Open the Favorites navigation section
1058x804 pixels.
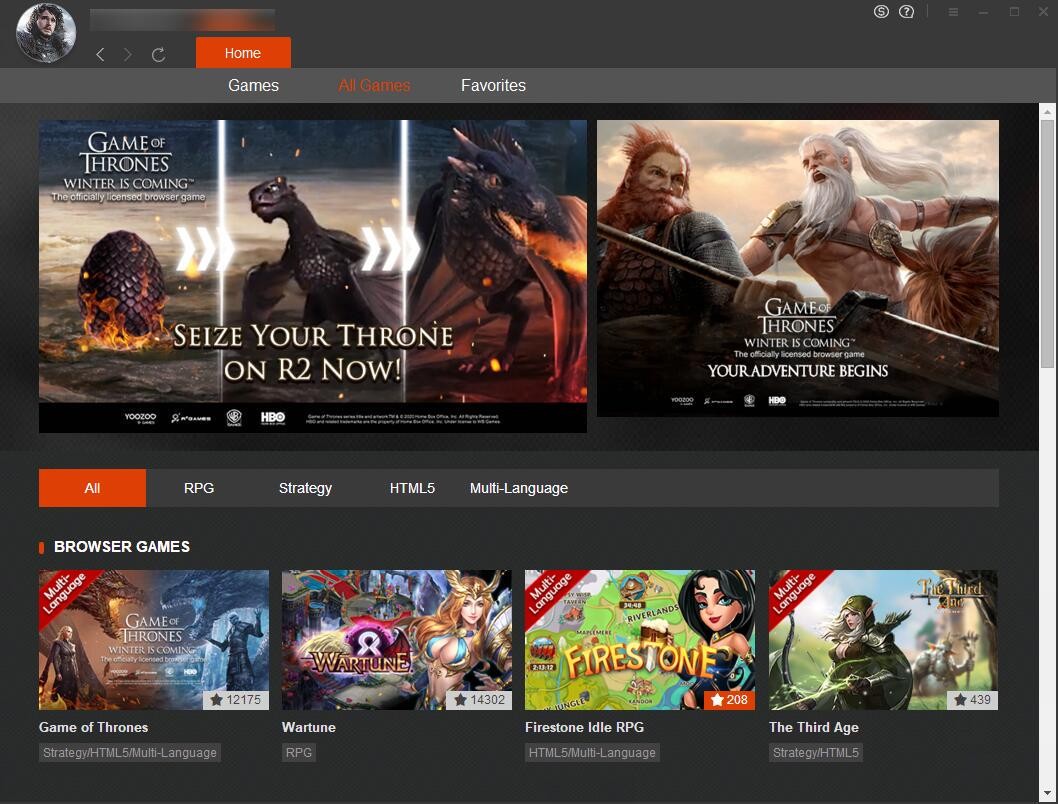click(493, 86)
